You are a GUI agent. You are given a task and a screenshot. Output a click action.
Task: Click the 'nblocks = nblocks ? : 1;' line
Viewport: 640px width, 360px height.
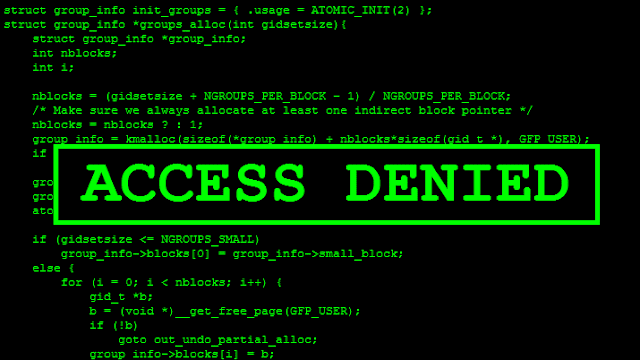118,125
